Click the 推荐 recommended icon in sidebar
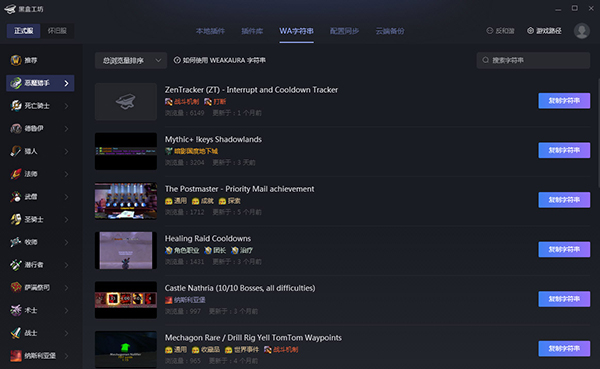This screenshot has width=600, height=369. click(16, 60)
